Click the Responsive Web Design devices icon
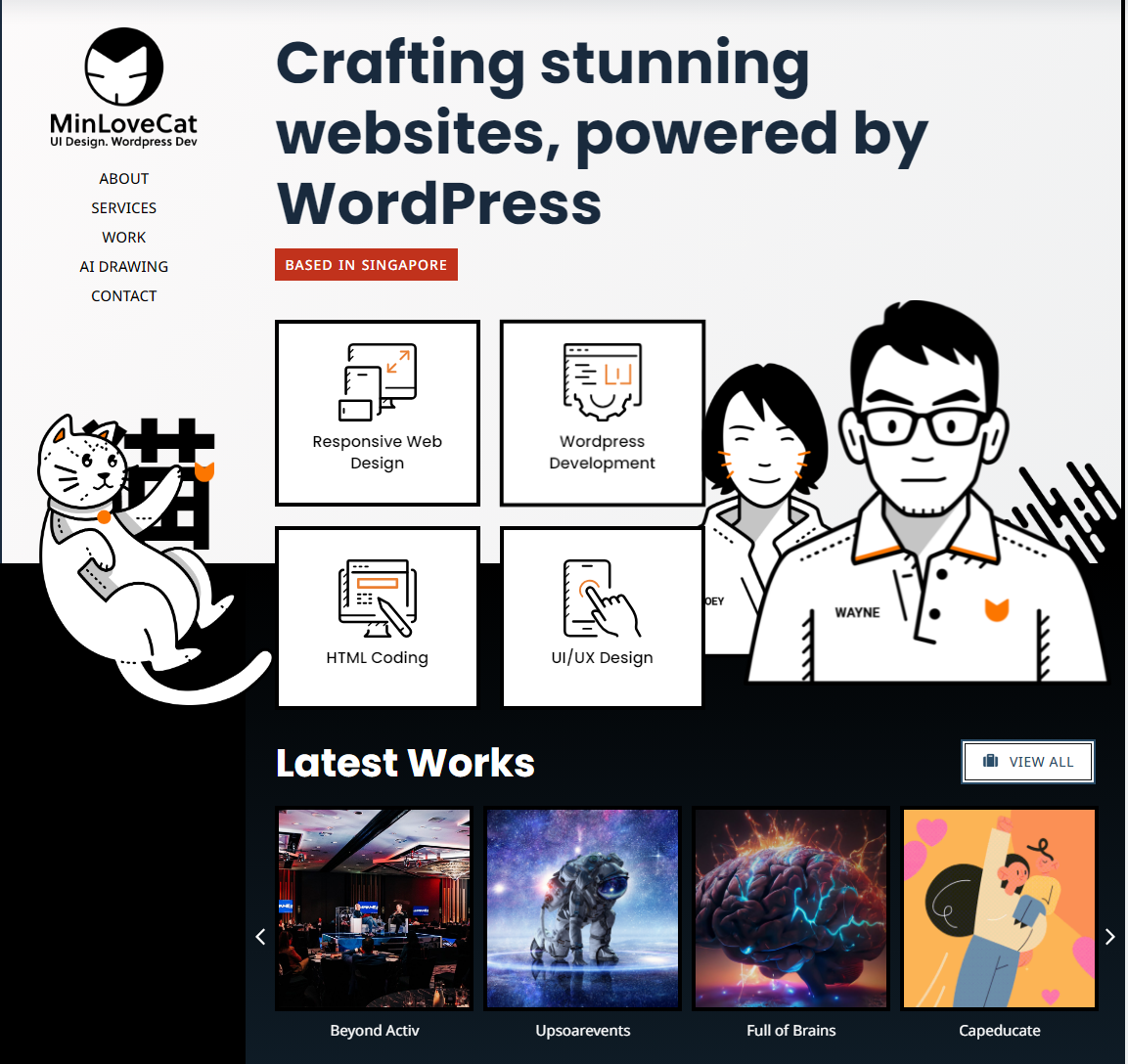 point(378,381)
